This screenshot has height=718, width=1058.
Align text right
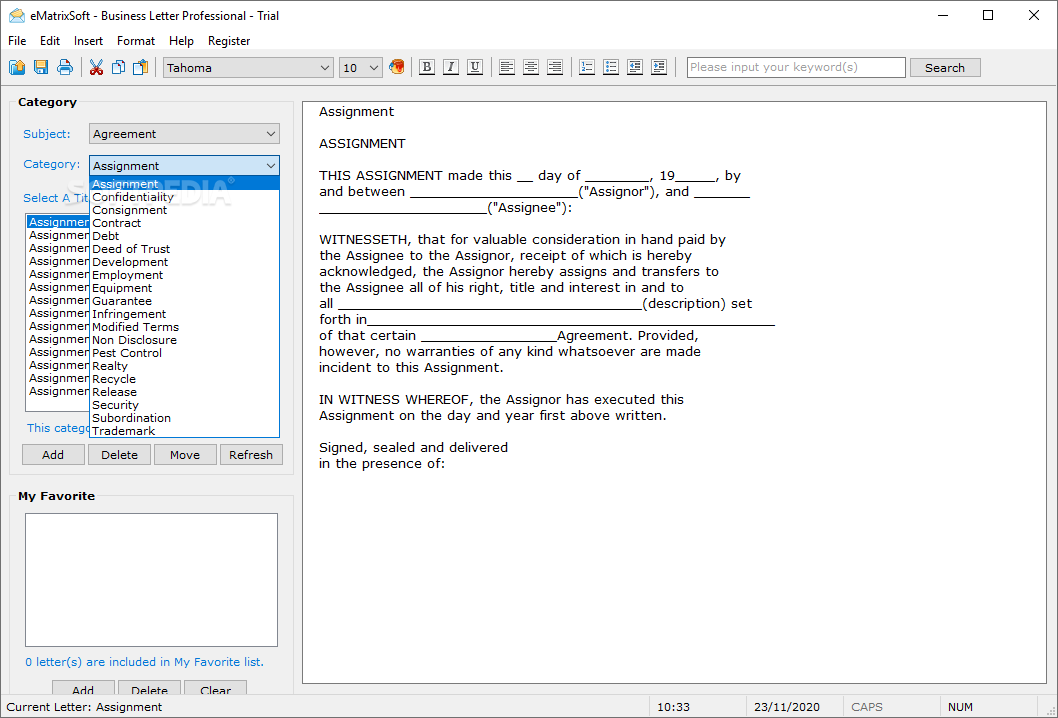click(555, 67)
